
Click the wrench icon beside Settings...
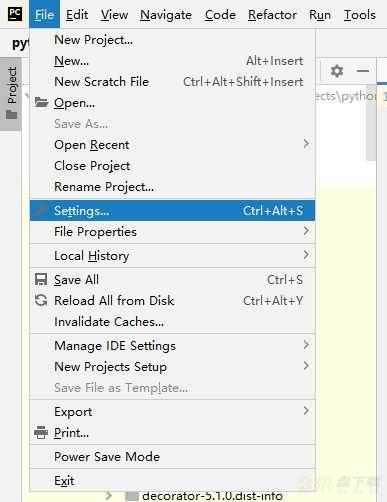(42, 210)
